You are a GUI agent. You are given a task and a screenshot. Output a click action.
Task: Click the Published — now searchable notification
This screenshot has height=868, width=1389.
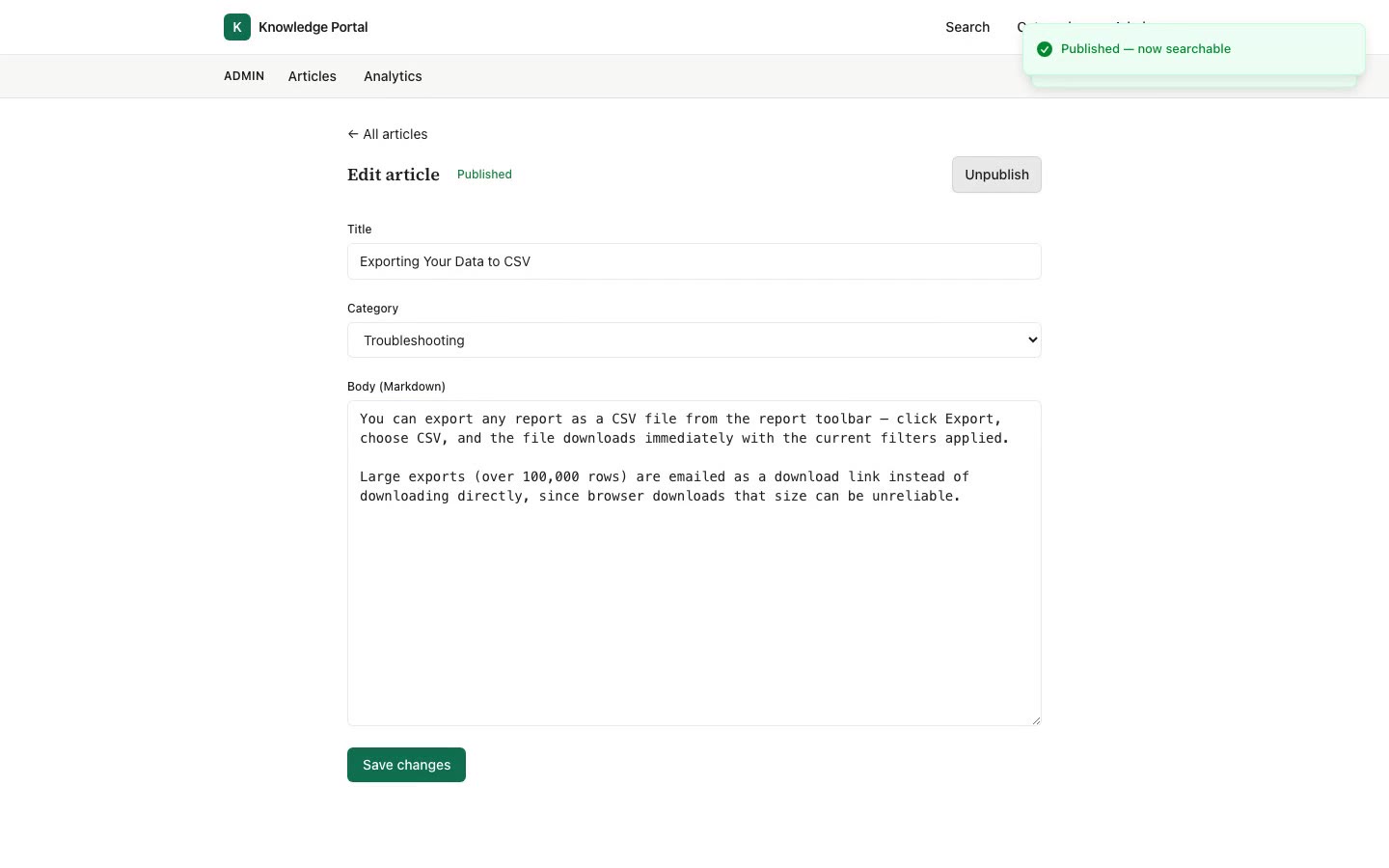point(1194,49)
